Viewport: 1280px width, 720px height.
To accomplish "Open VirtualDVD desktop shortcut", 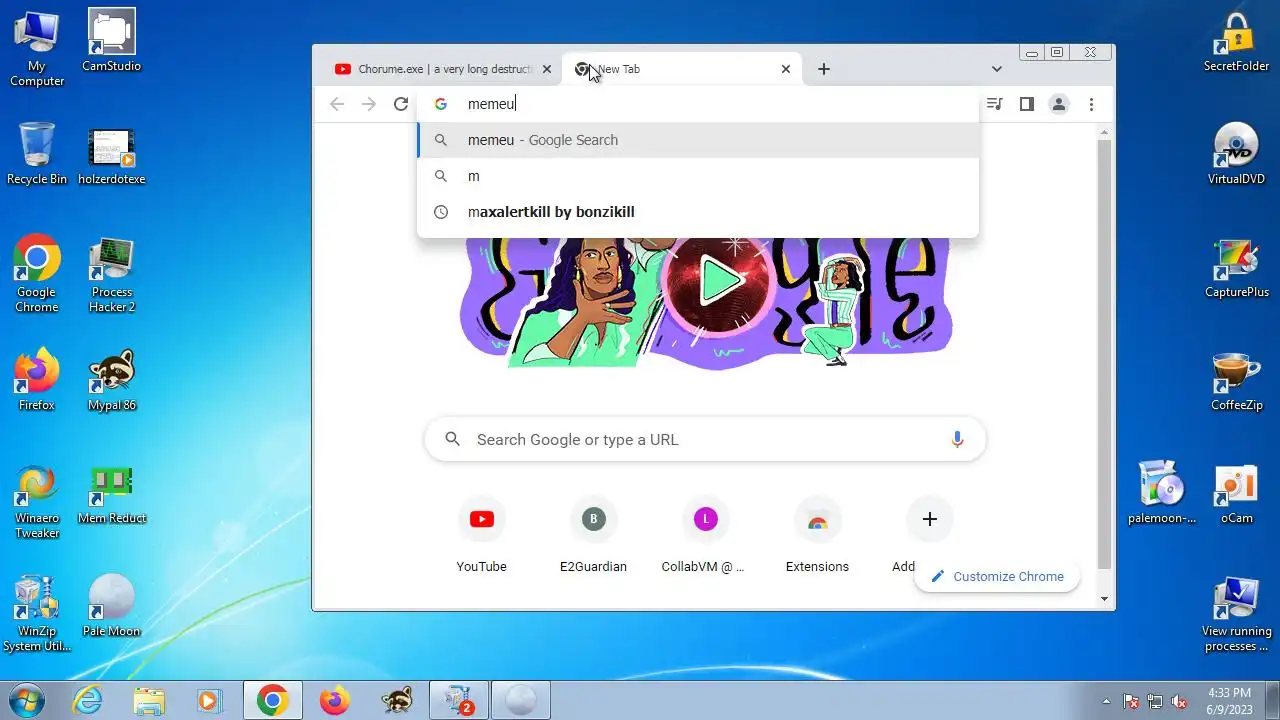I will point(1237,154).
